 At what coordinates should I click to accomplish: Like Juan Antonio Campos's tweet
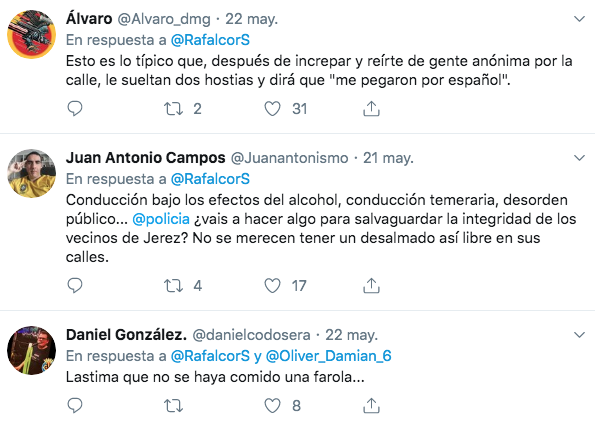[x=272, y=286]
